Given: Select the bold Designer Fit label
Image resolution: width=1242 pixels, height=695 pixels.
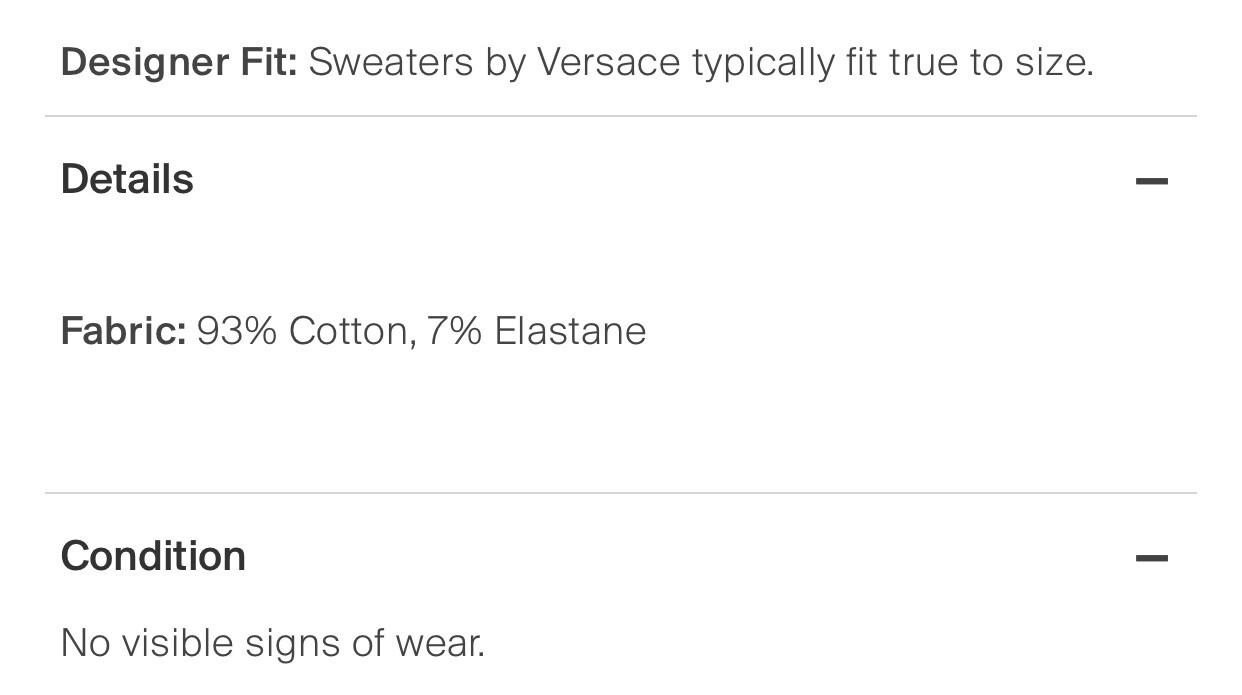Looking at the screenshot, I should click(179, 63).
